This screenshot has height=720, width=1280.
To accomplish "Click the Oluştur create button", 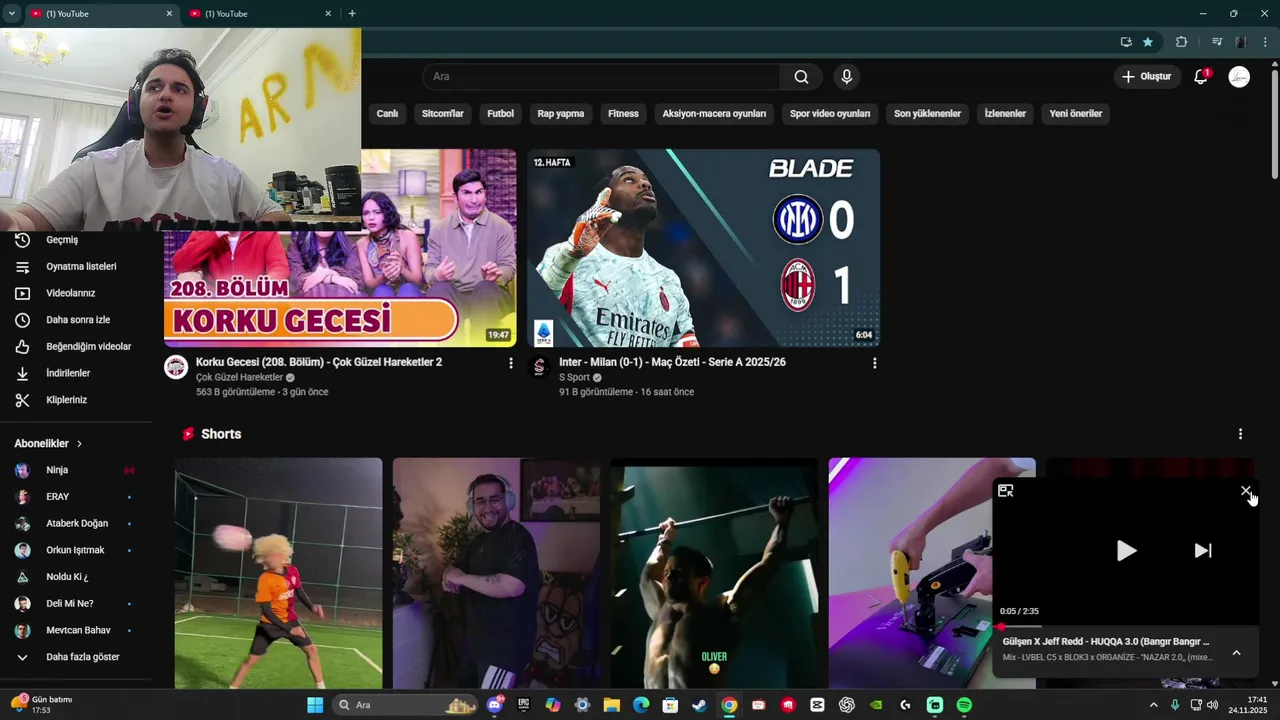I will (x=1146, y=77).
